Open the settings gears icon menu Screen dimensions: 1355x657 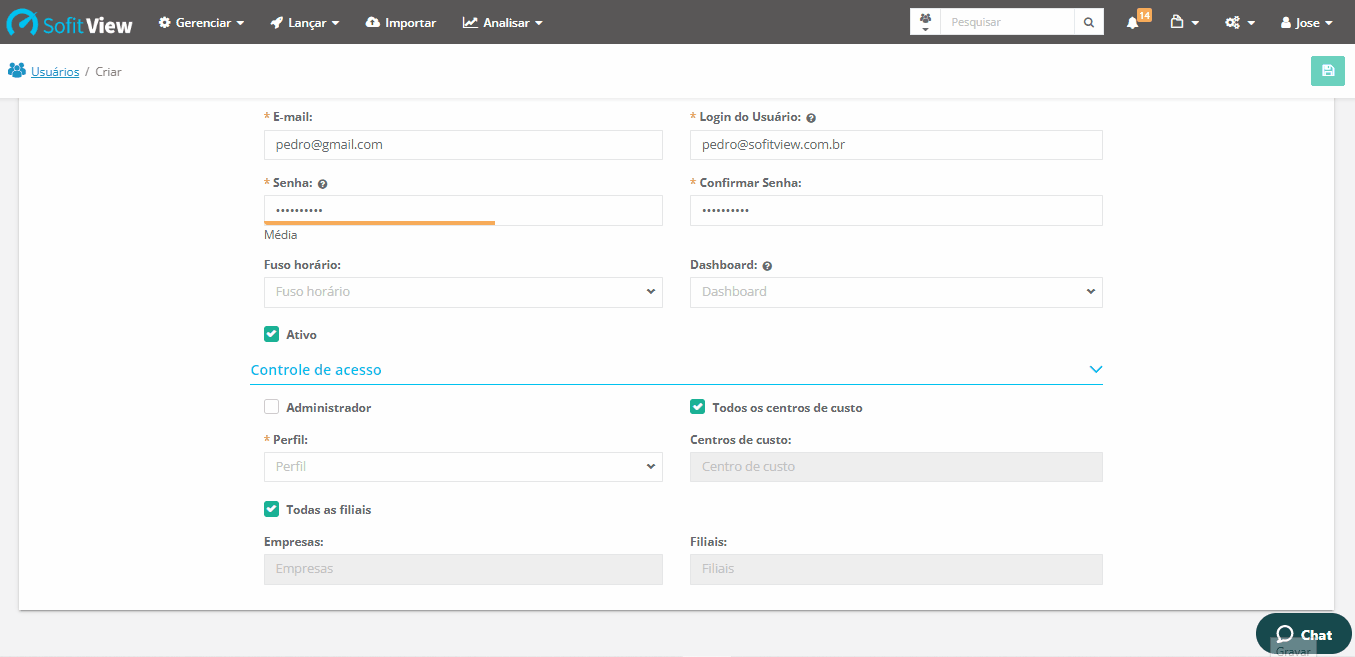click(x=1239, y=22)
